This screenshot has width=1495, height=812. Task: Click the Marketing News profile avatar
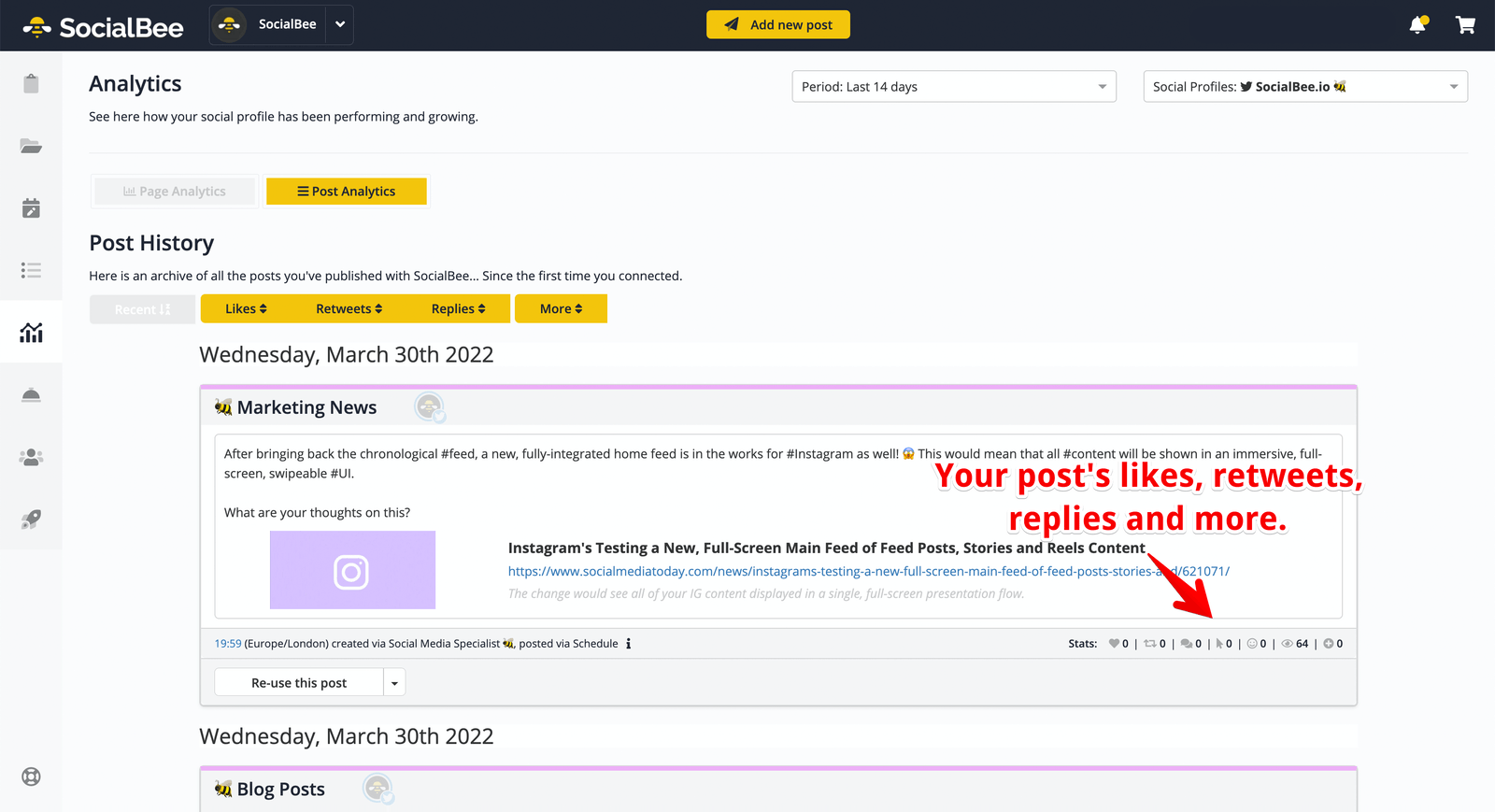coord(430,406)
